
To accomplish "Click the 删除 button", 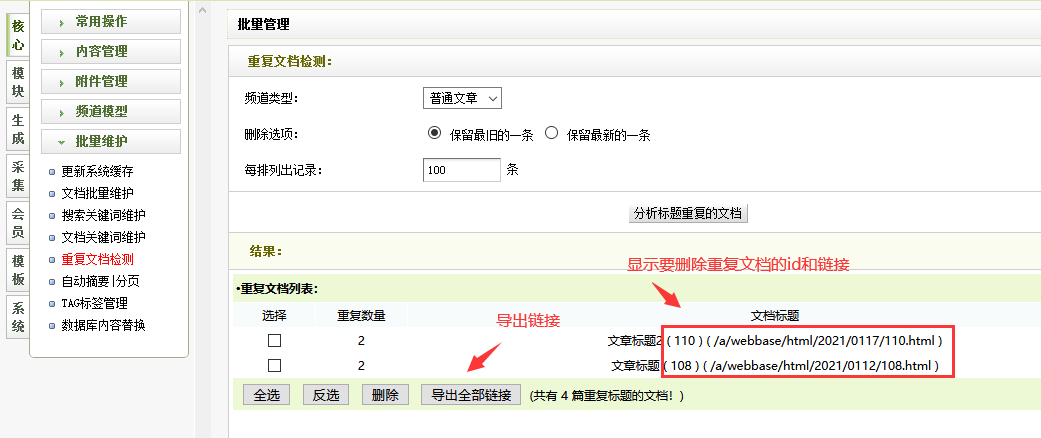I will tap(385, 395).
